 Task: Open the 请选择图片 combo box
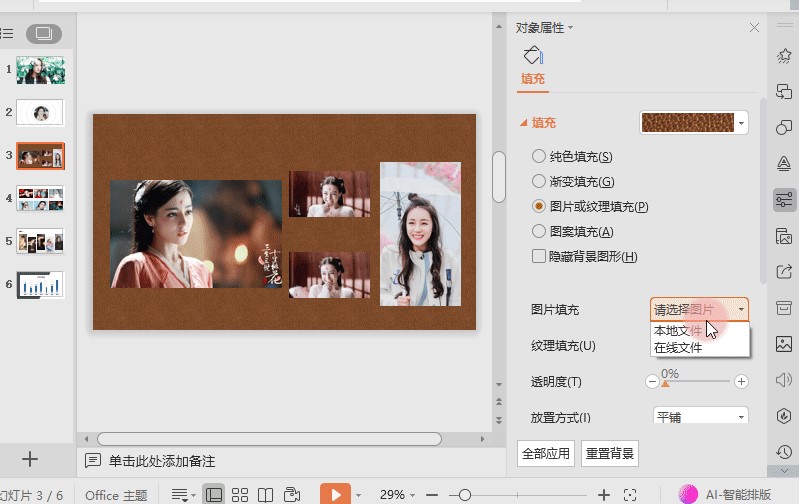click(x=699, y=309)
